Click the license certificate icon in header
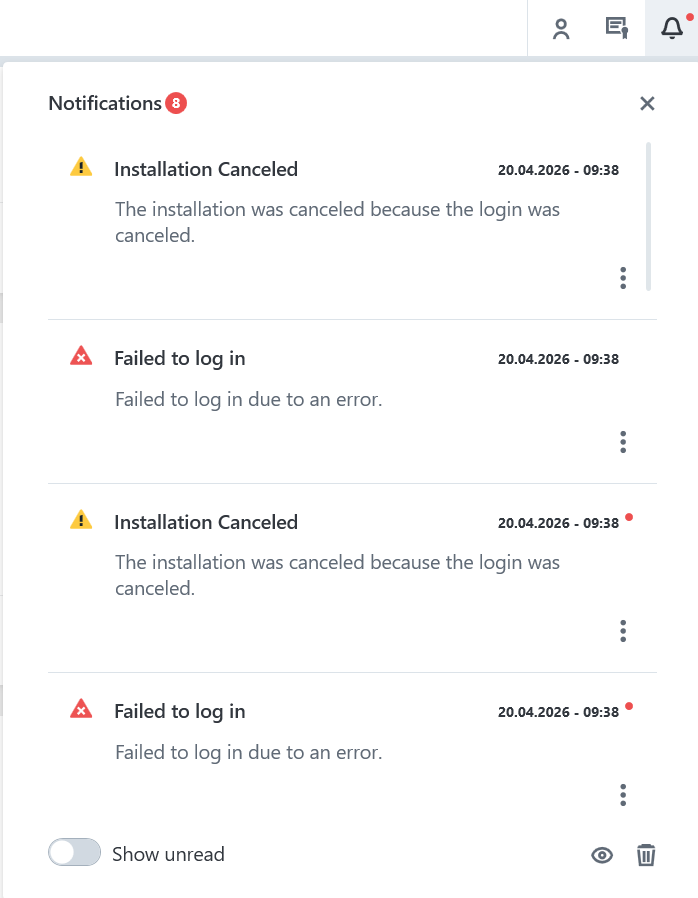 tap(616, 29)
